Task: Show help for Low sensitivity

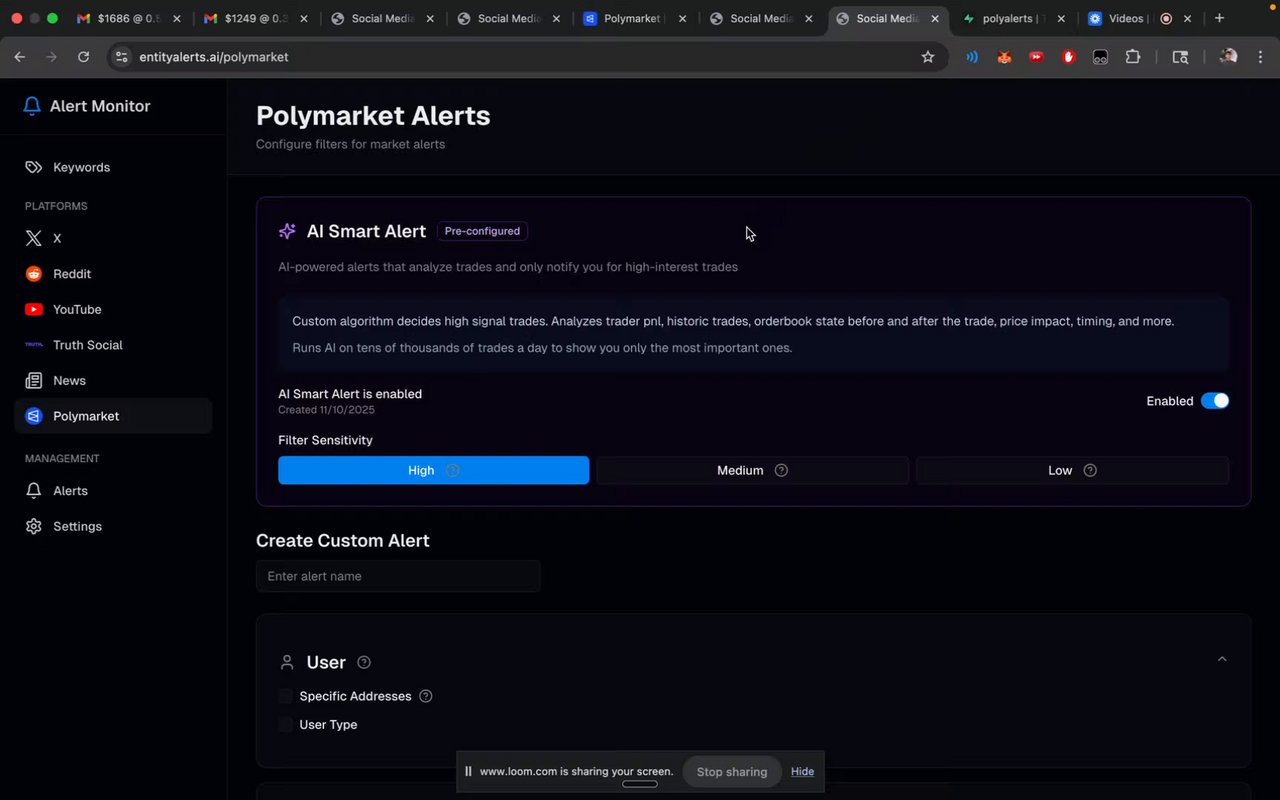Action: (x=1090, y=470)
